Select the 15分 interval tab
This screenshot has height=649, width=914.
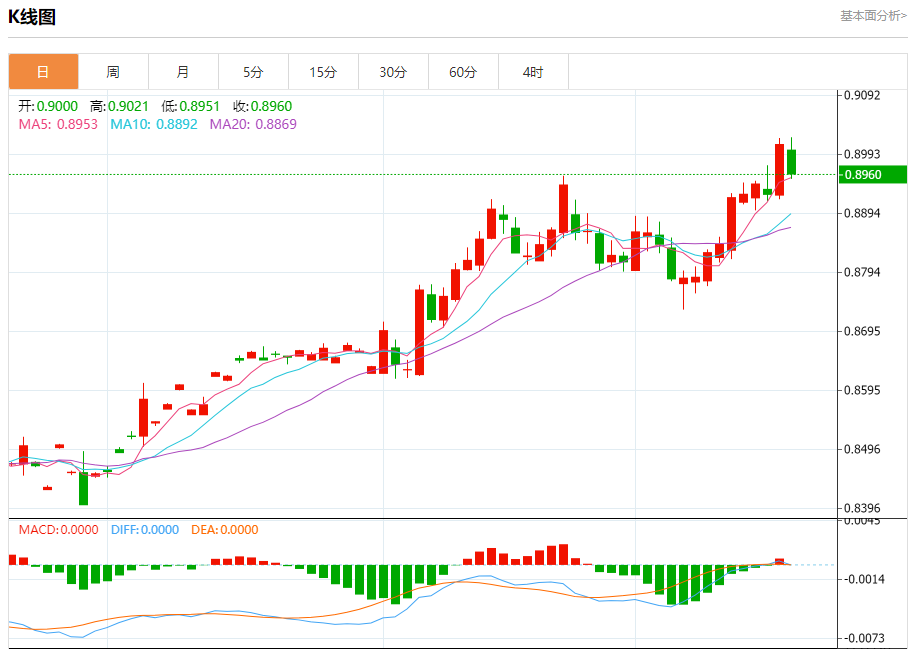pyautogui.click(x=323, y=72)
